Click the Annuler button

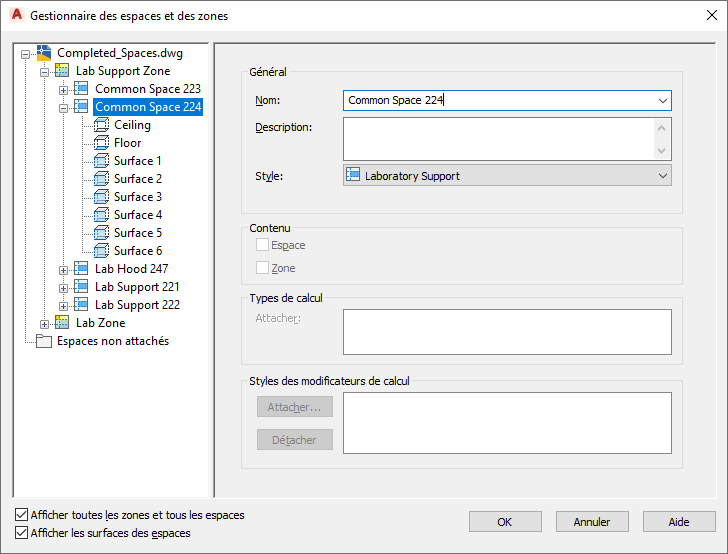(x=592, y=521)
